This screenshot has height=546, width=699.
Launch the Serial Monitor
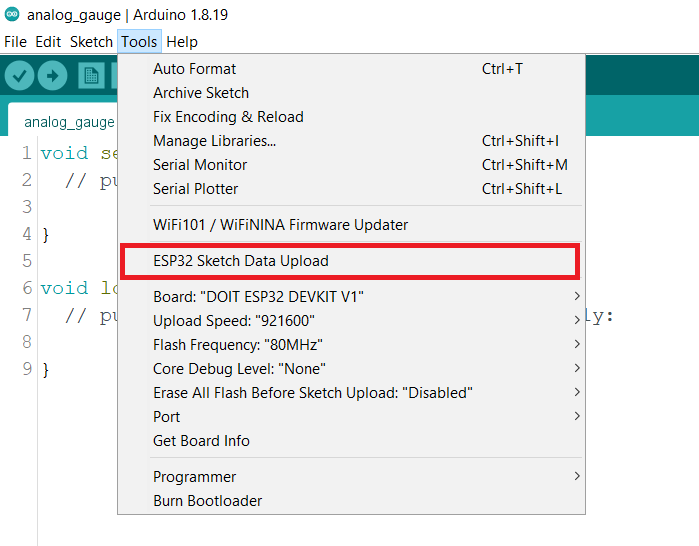tap(200, 165)
